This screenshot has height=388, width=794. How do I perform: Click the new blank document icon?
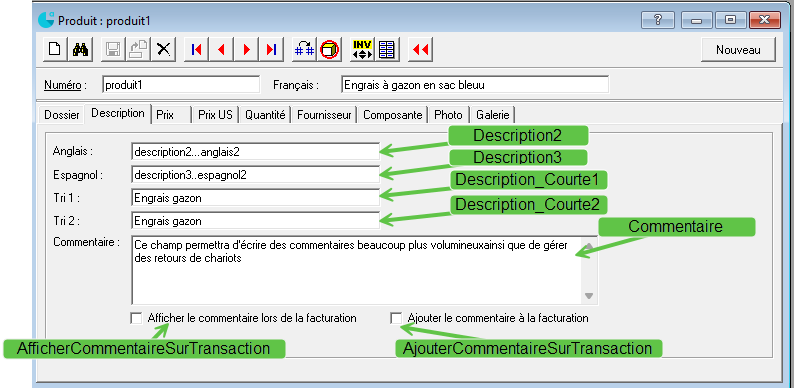pos(55,49)
